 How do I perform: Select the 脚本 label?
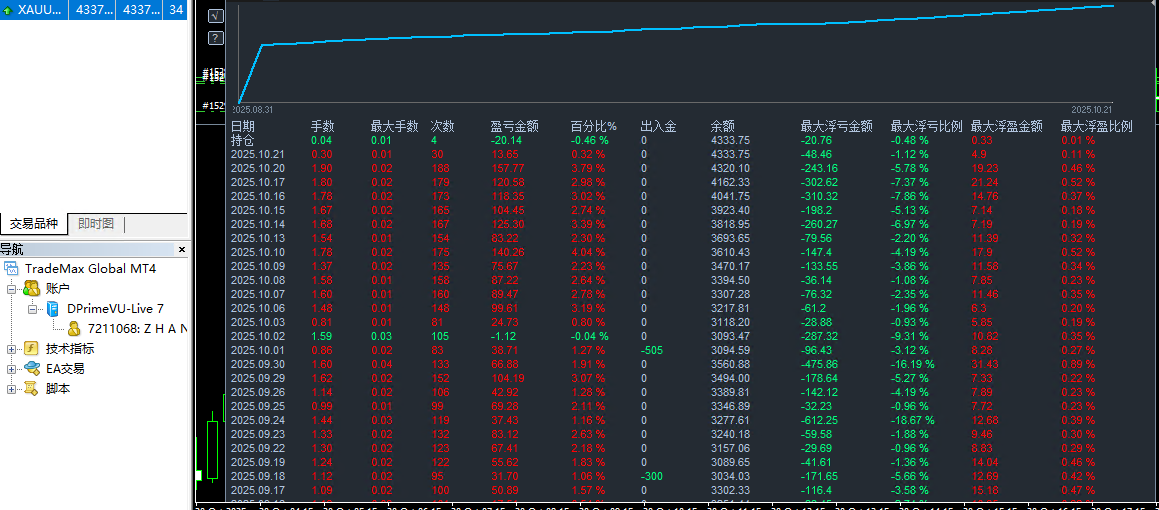[x=57, y=388]
